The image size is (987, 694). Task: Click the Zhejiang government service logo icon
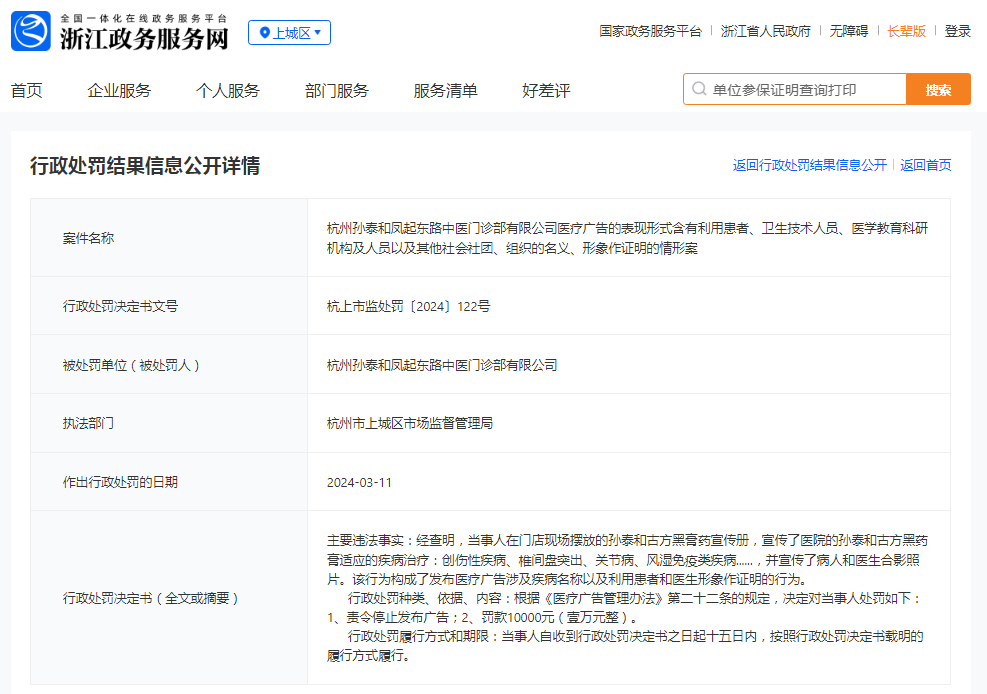(30, 31)
